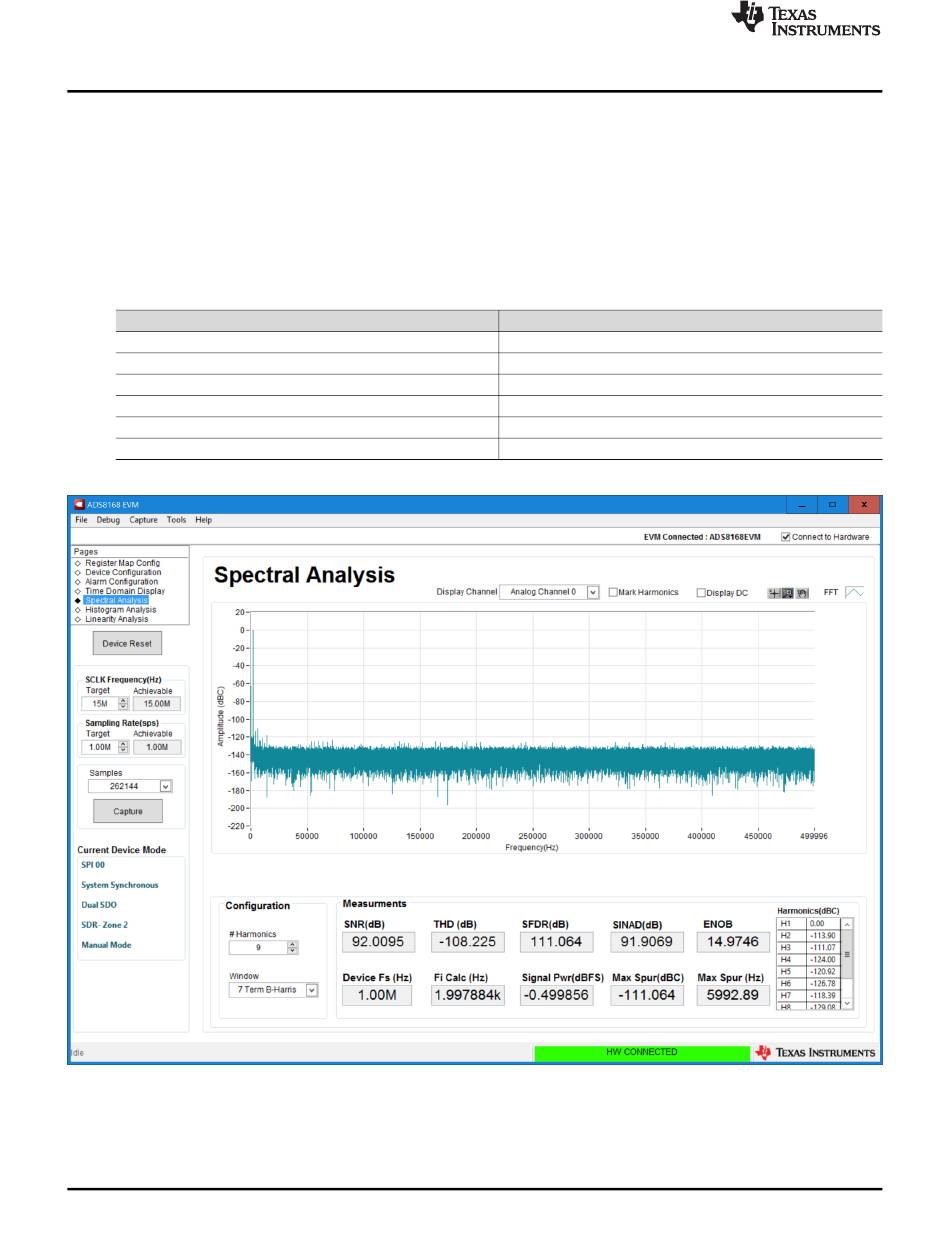Click the ADS8168 EVM title bar app icon

tap(78, 505)
